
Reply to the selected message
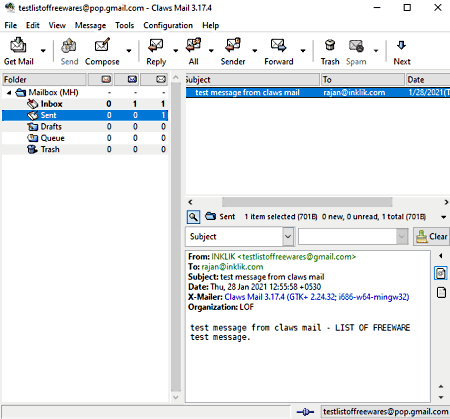pos(156,51)
